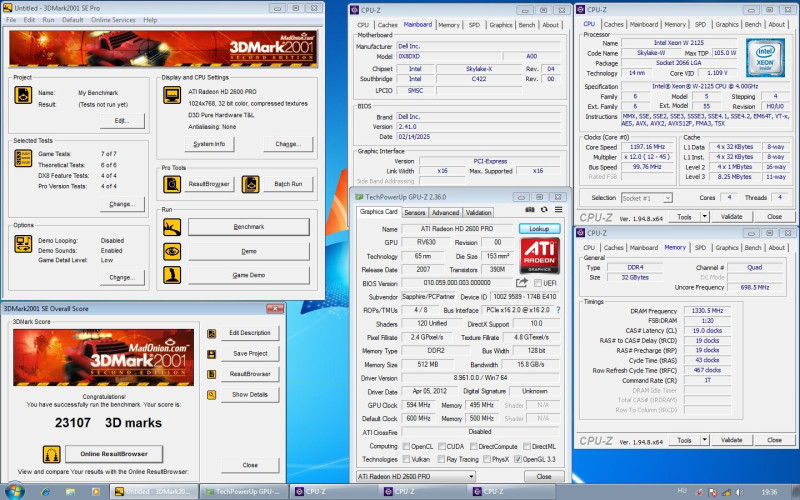The image size is (800, 500).
Task: Toggle the Vulkan technologies checkbox
Action: [x=408, y=459]
